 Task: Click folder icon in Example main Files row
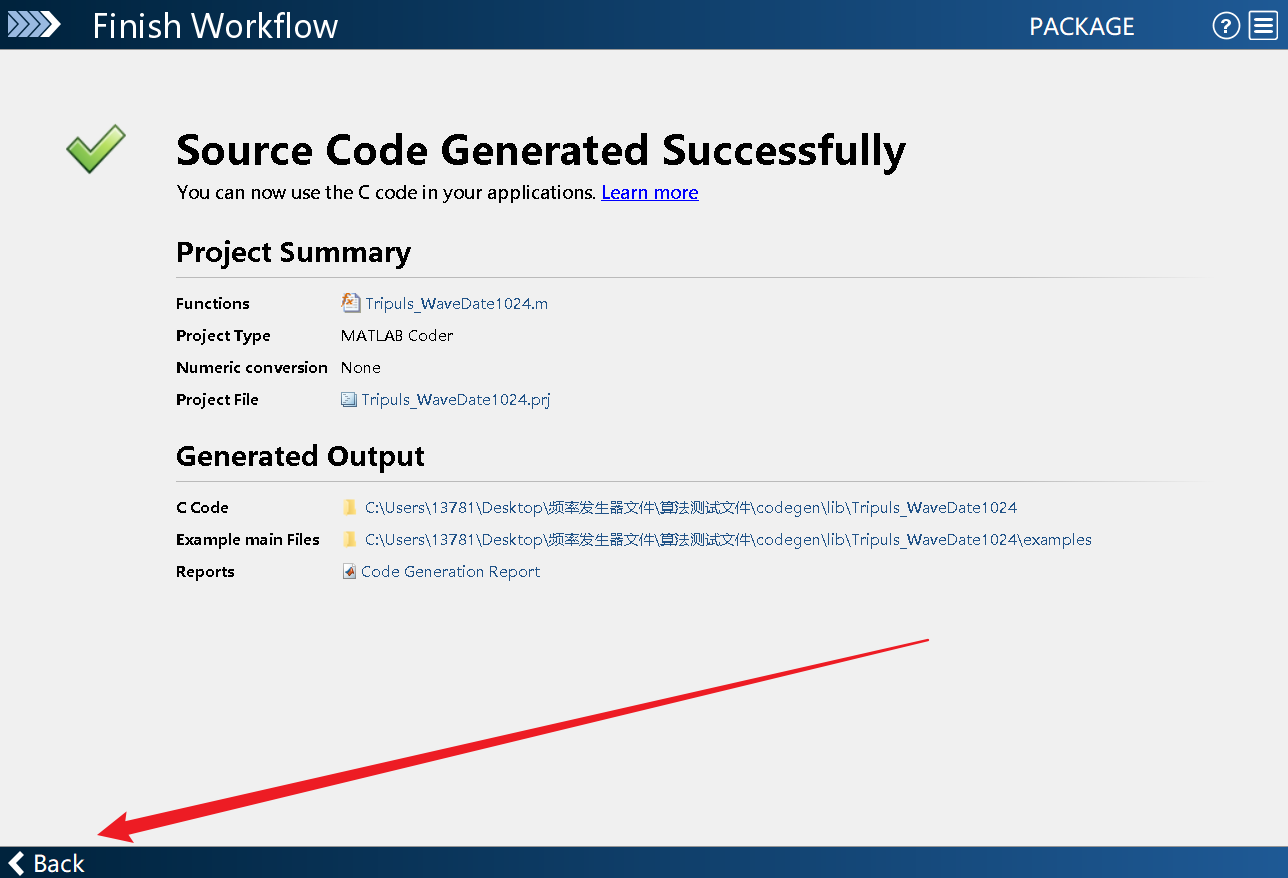click(x=349, y=539)
